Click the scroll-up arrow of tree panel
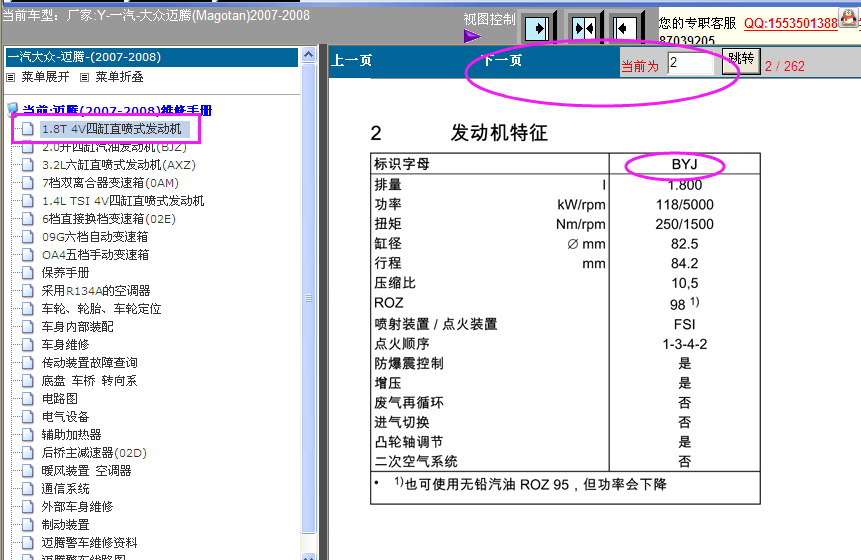 309,55
